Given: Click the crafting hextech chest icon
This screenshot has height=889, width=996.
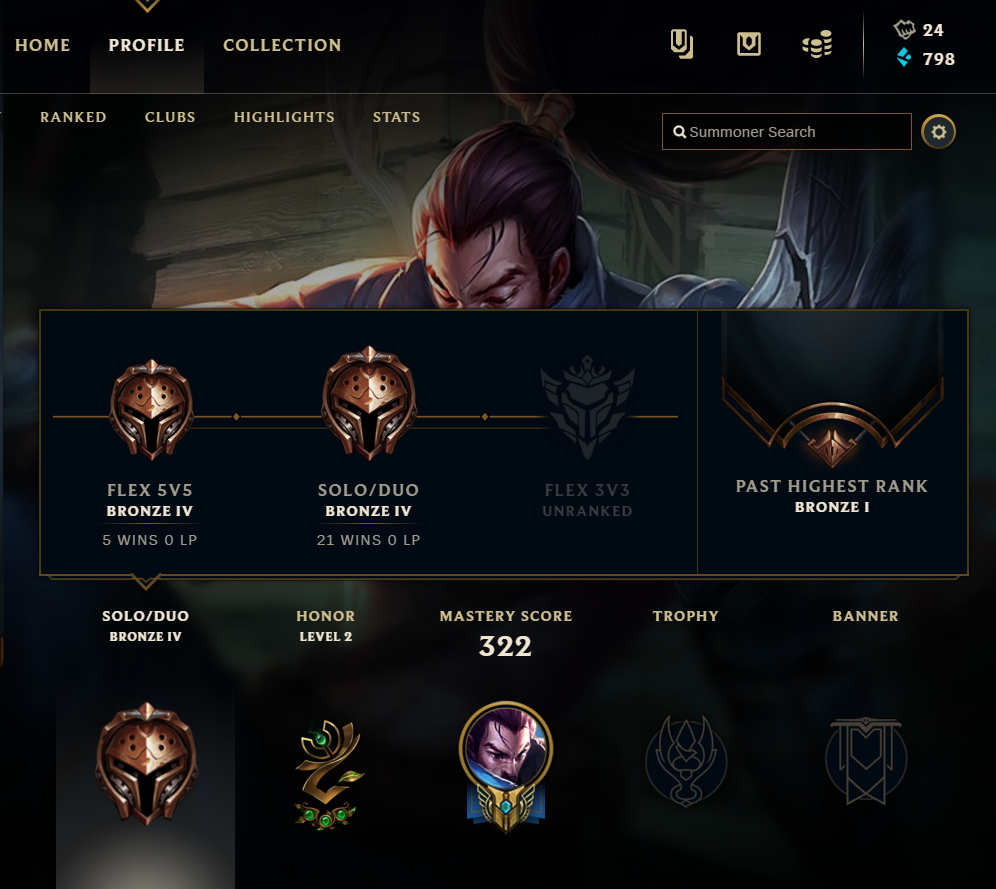Looking at the screenshot, I should coord(749,44).
